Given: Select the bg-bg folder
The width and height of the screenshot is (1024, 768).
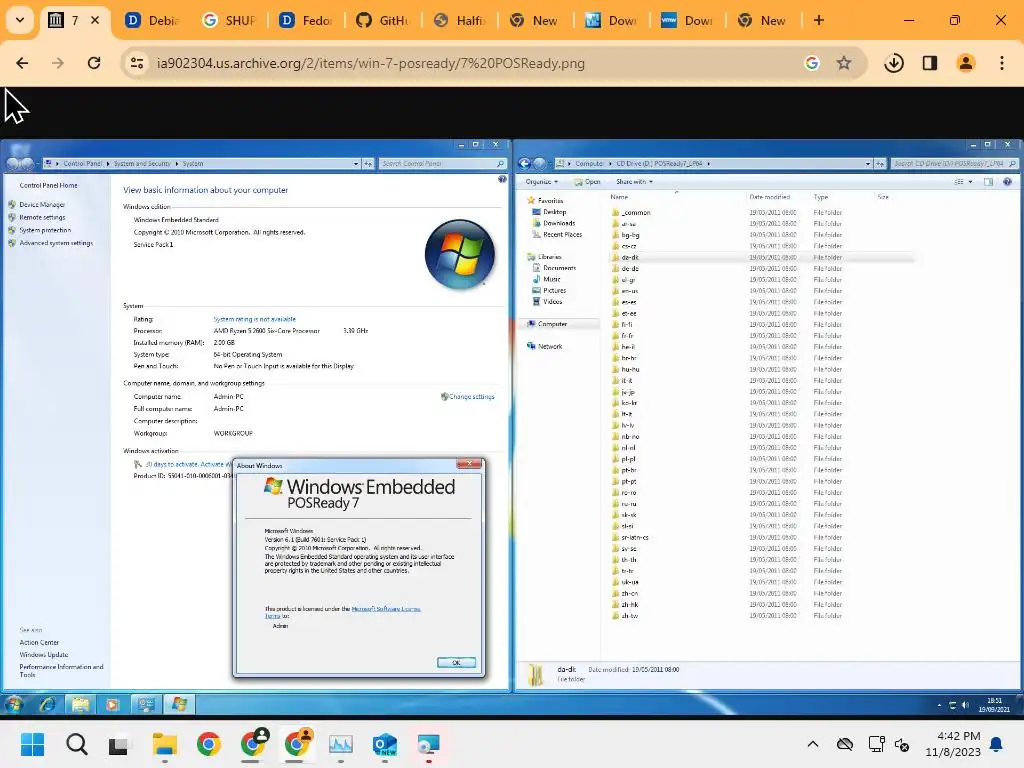Looking at the screenshot, I should [x=630, y=235].
